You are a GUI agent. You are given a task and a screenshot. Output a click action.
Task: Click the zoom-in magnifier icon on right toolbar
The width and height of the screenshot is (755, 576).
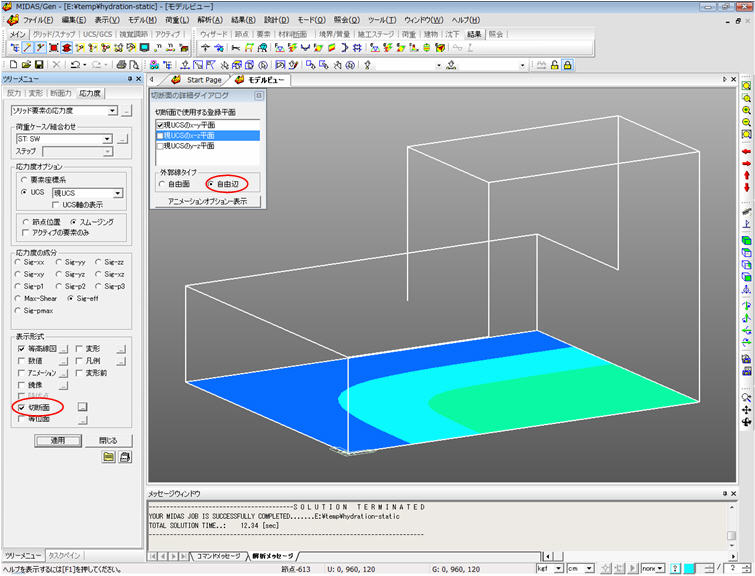tap(746, 110)
